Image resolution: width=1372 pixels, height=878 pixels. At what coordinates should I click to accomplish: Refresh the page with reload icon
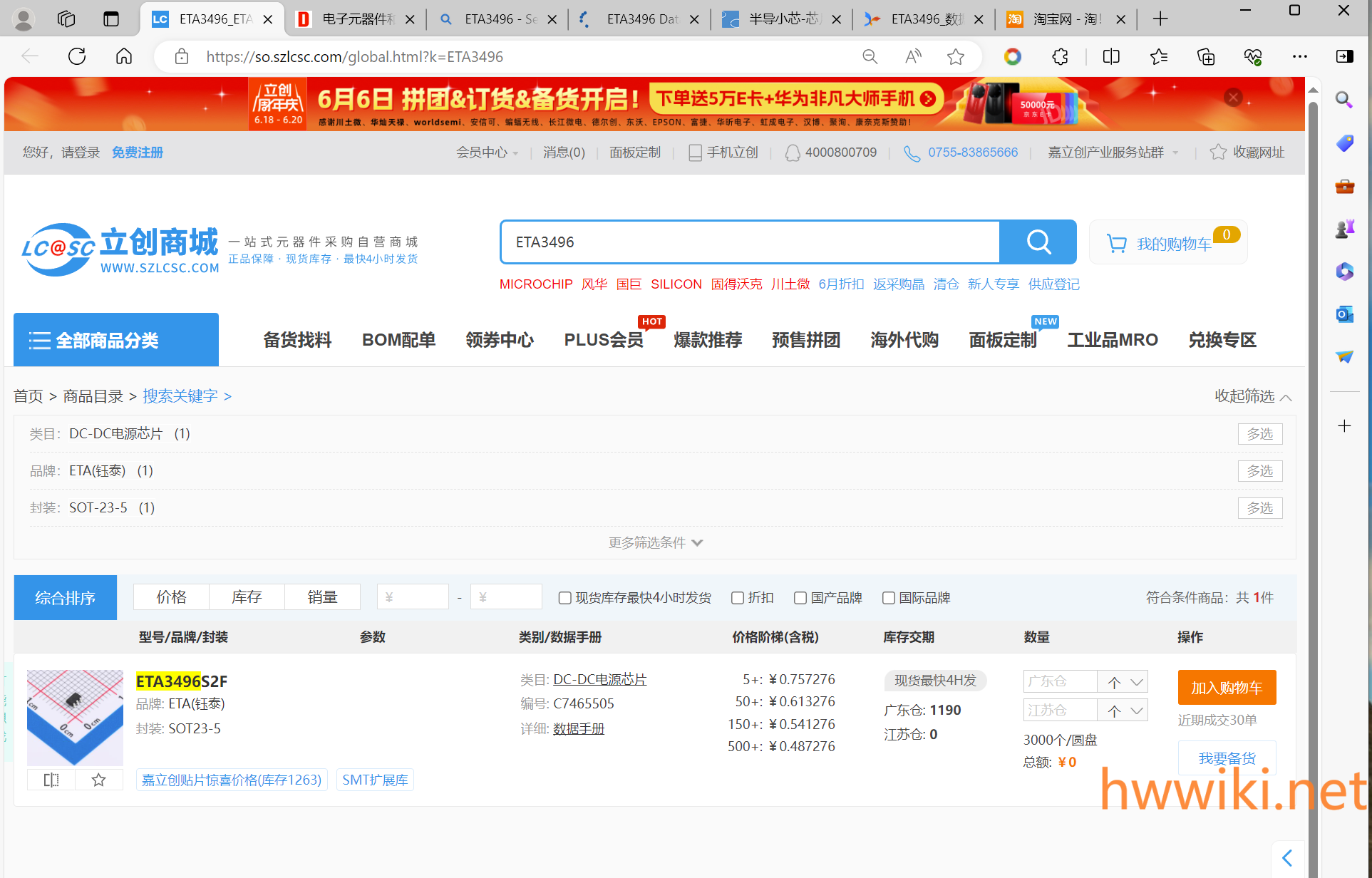point(77,56)
